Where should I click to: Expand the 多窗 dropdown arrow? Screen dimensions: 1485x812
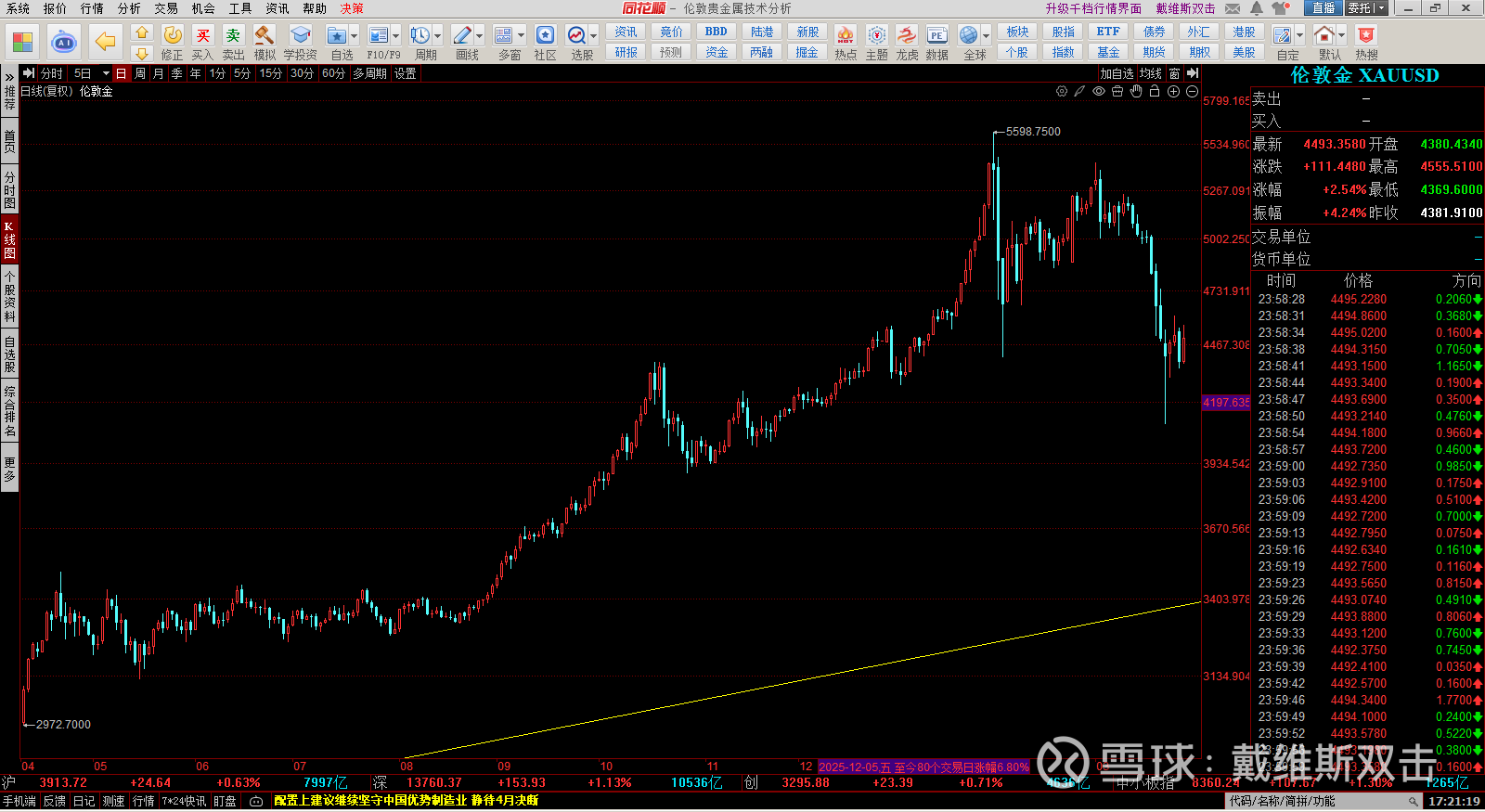(521, 36)
